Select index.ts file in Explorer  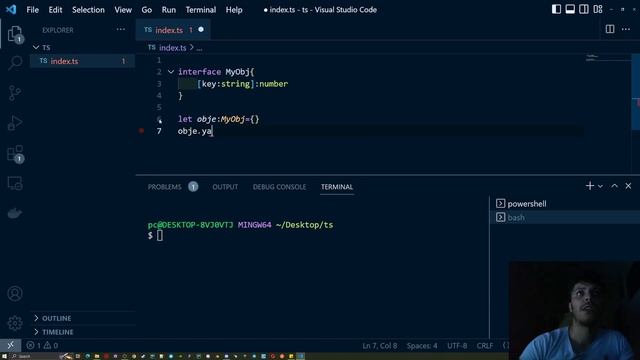[82, 61]
